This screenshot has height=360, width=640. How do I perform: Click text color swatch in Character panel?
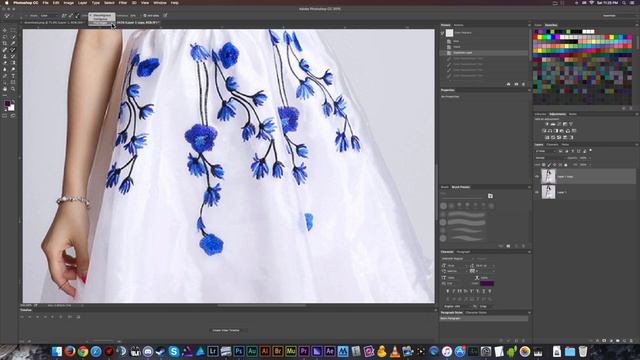tap(487, 283)
